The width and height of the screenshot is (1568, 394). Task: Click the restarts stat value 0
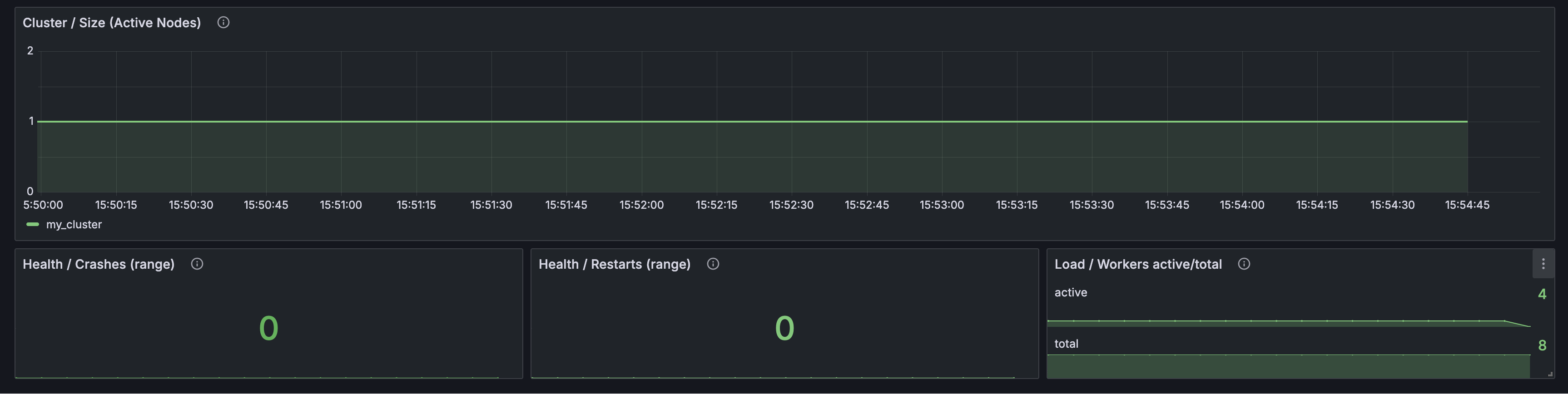784,328
